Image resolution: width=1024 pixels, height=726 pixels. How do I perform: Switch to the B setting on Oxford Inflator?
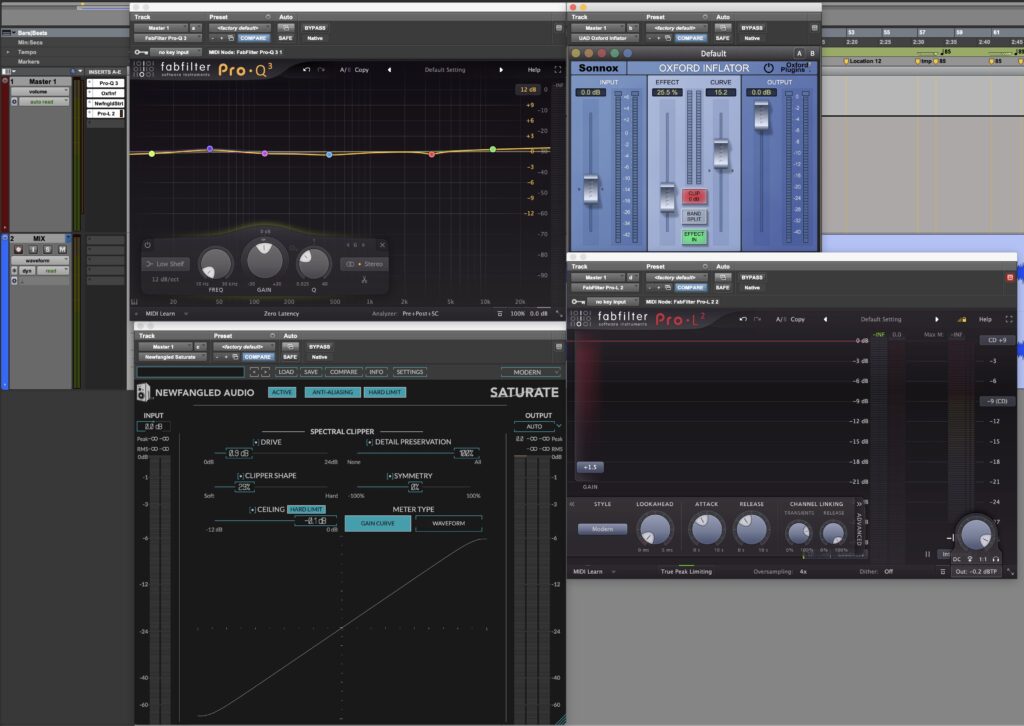pyautogui.click(x=812, y=53)
